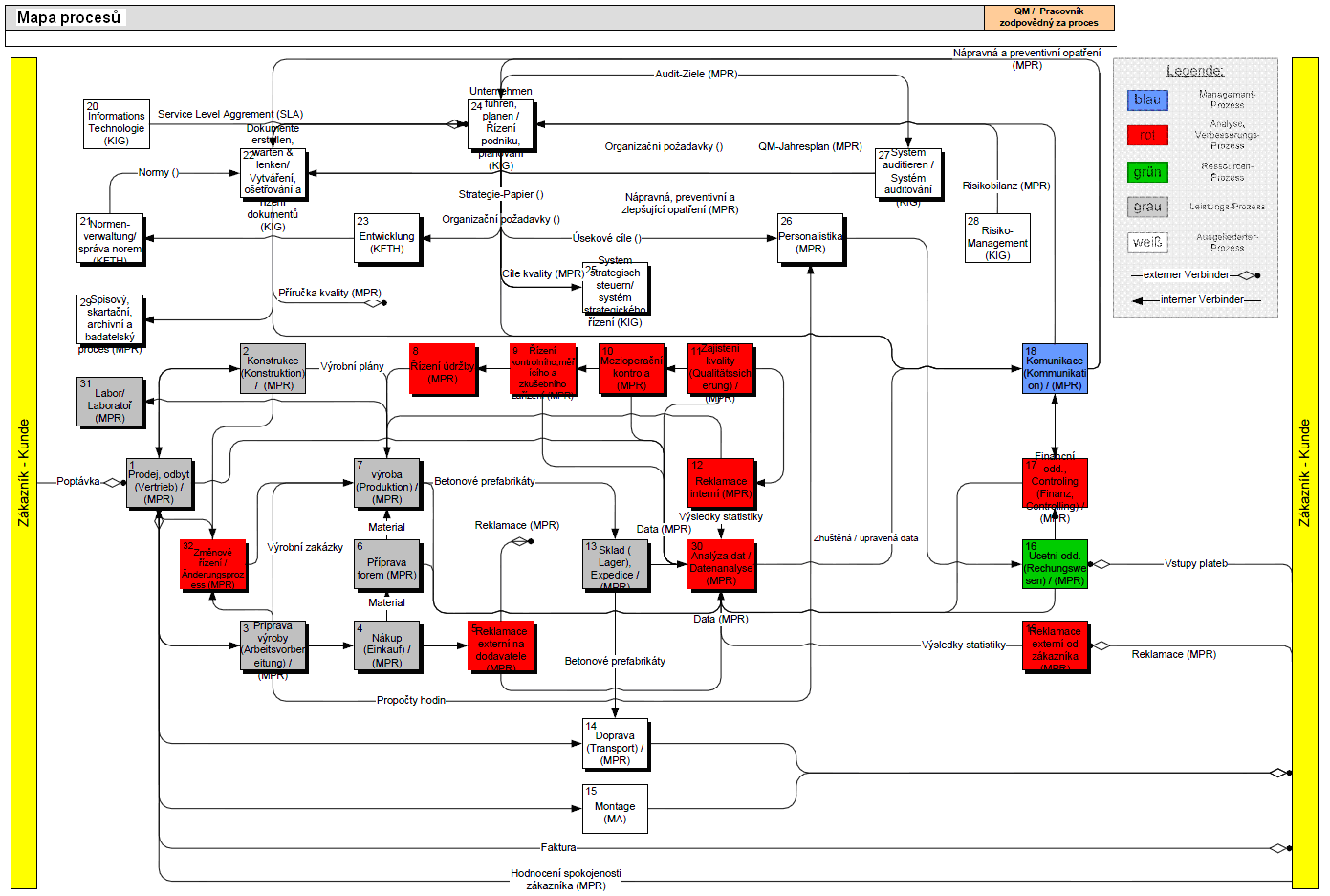Image resolution: width=1330 pixels, height=896 pixels.
Task: Select blue box 18 Komunikace (Kommunikation)
Action: 1055,368
